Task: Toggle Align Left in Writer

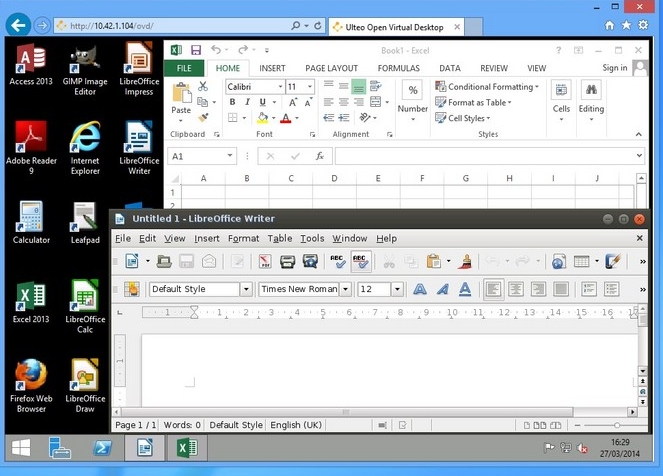Action: tap(493, 289)
